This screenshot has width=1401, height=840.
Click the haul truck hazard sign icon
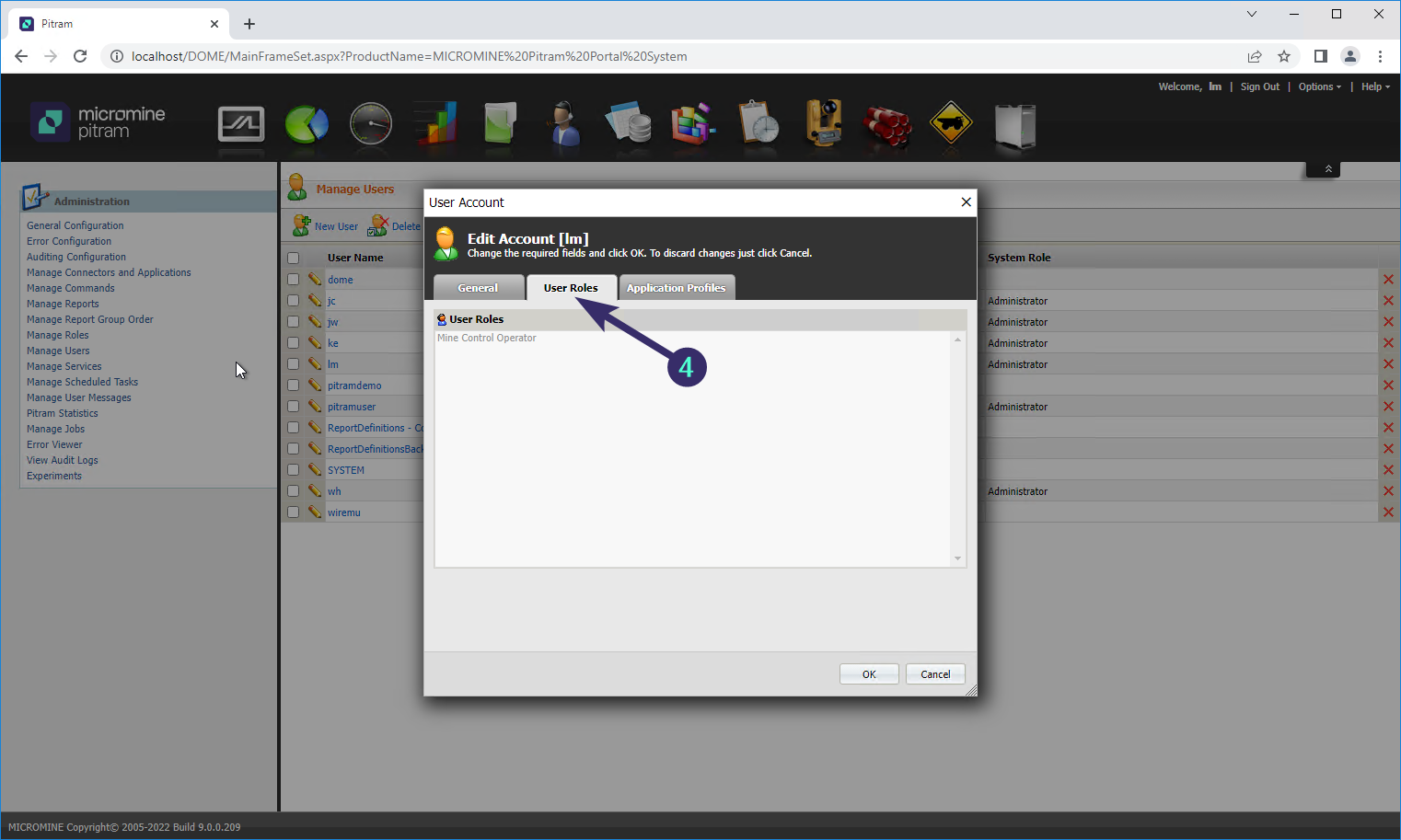(951, 123)
